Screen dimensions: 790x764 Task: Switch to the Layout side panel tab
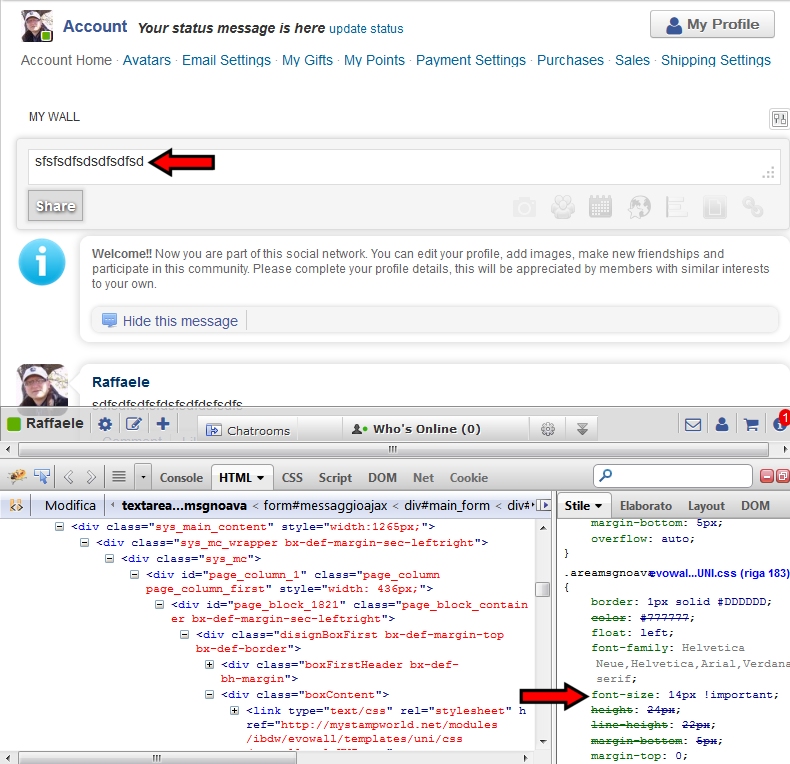706,506
